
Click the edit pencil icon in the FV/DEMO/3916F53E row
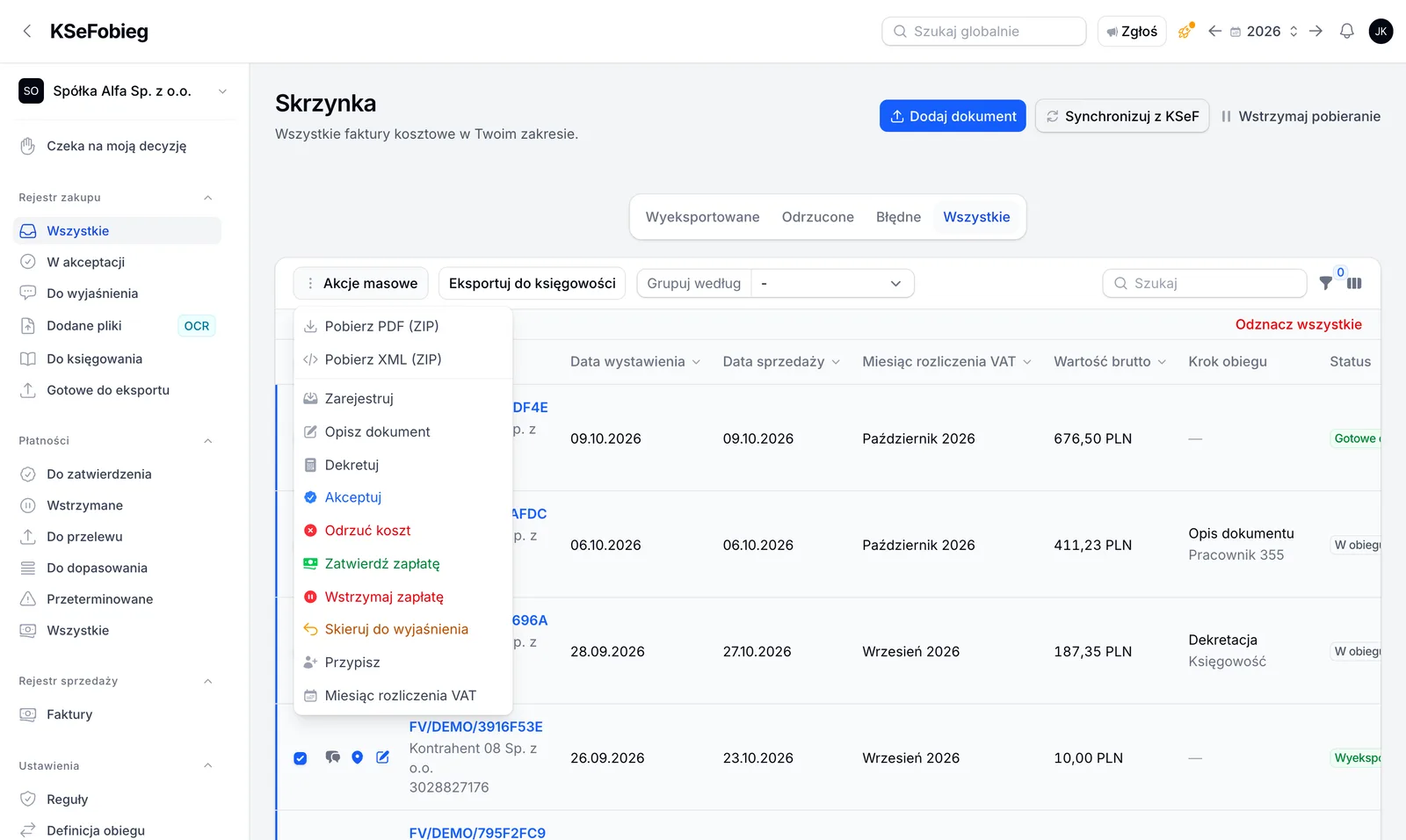tap(383, 757)
